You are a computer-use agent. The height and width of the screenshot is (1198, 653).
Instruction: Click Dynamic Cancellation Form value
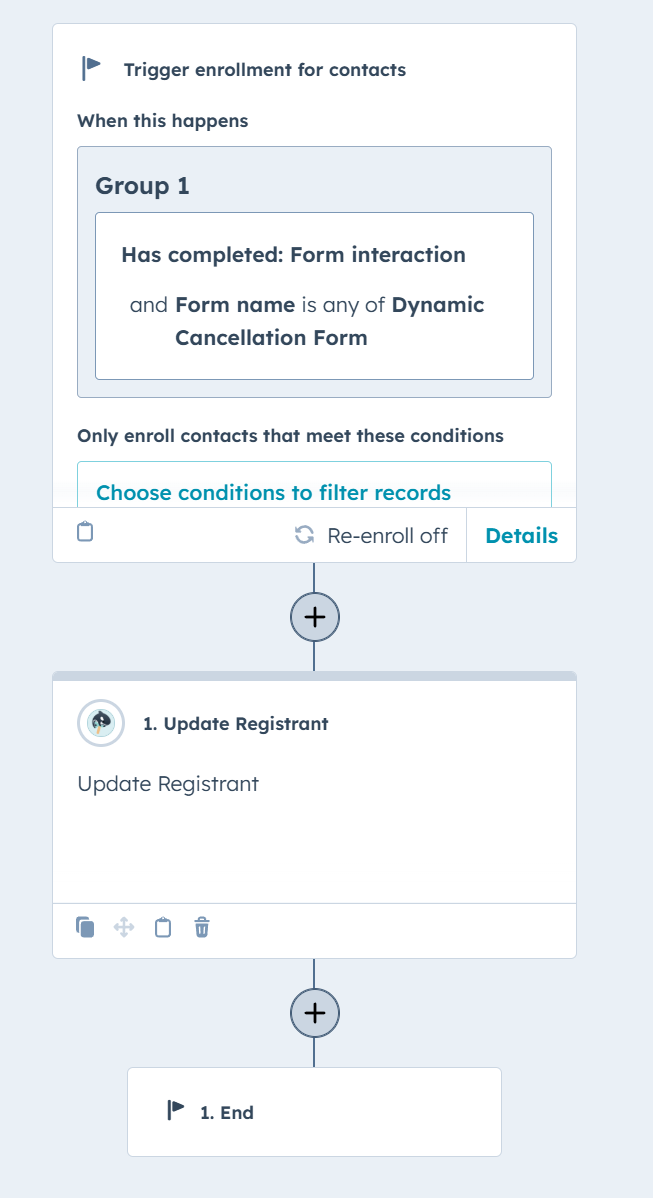[x=330, y=321]
